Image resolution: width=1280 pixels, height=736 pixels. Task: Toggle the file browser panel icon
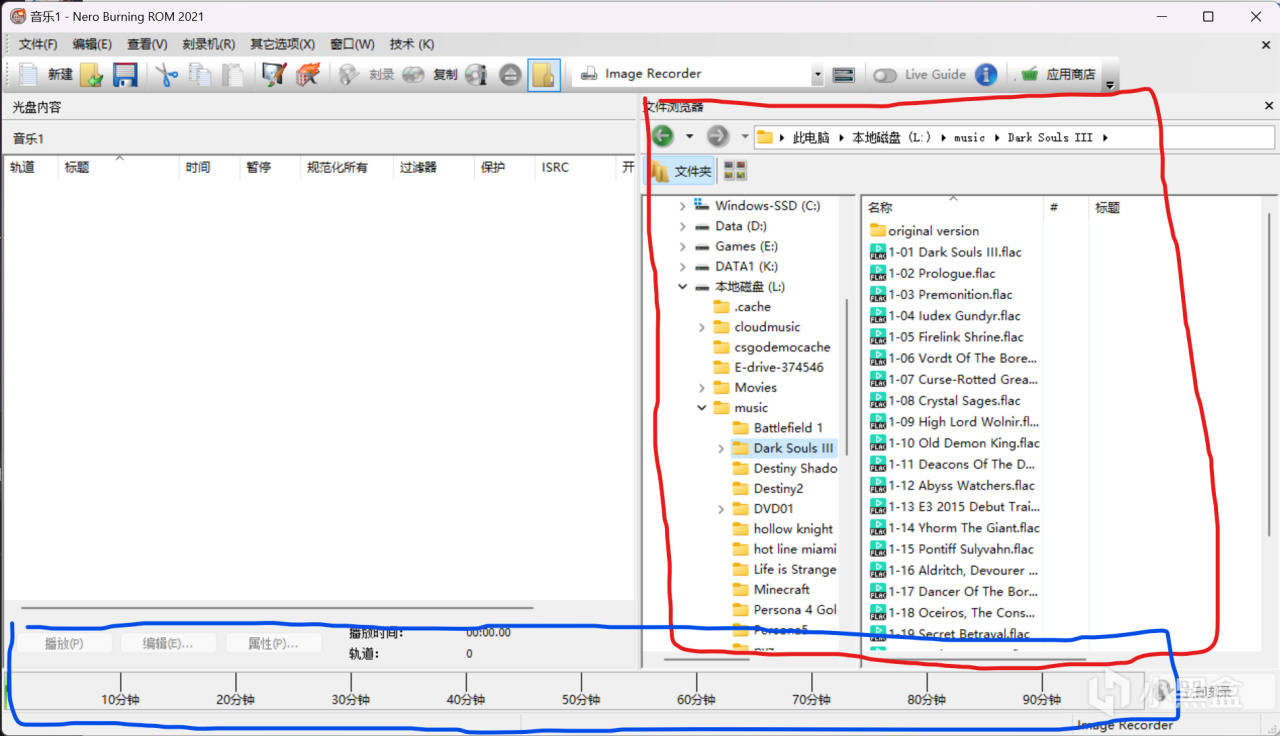pyautogui.click(x=543, y=74)
